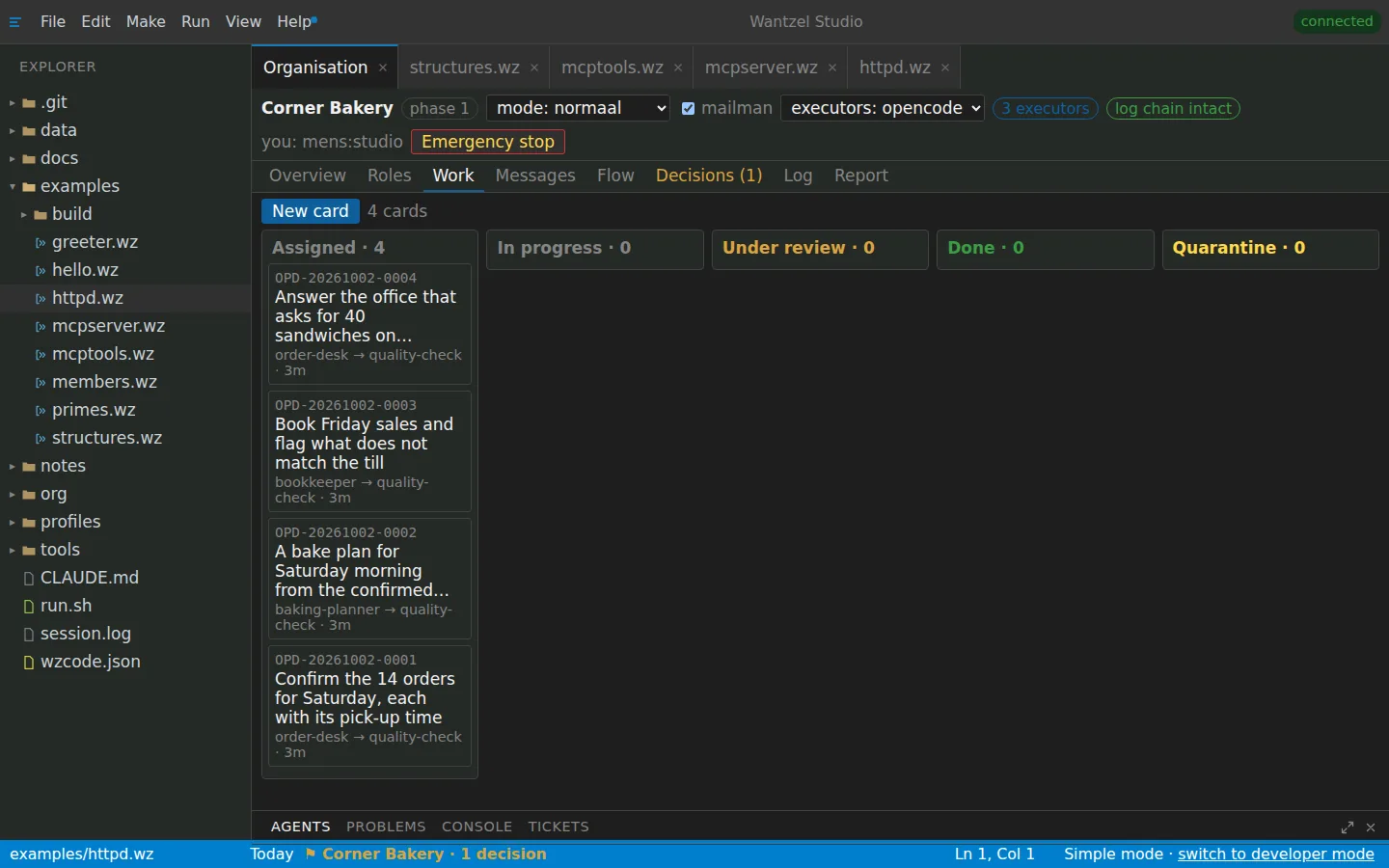Screen dimensions: 1389x868
Task: Switch to the Messages tab
Action: click(535, 176)
